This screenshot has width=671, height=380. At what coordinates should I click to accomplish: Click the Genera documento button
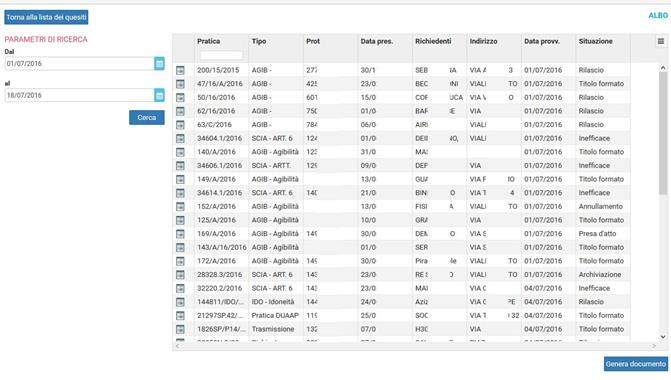(636, 364)
